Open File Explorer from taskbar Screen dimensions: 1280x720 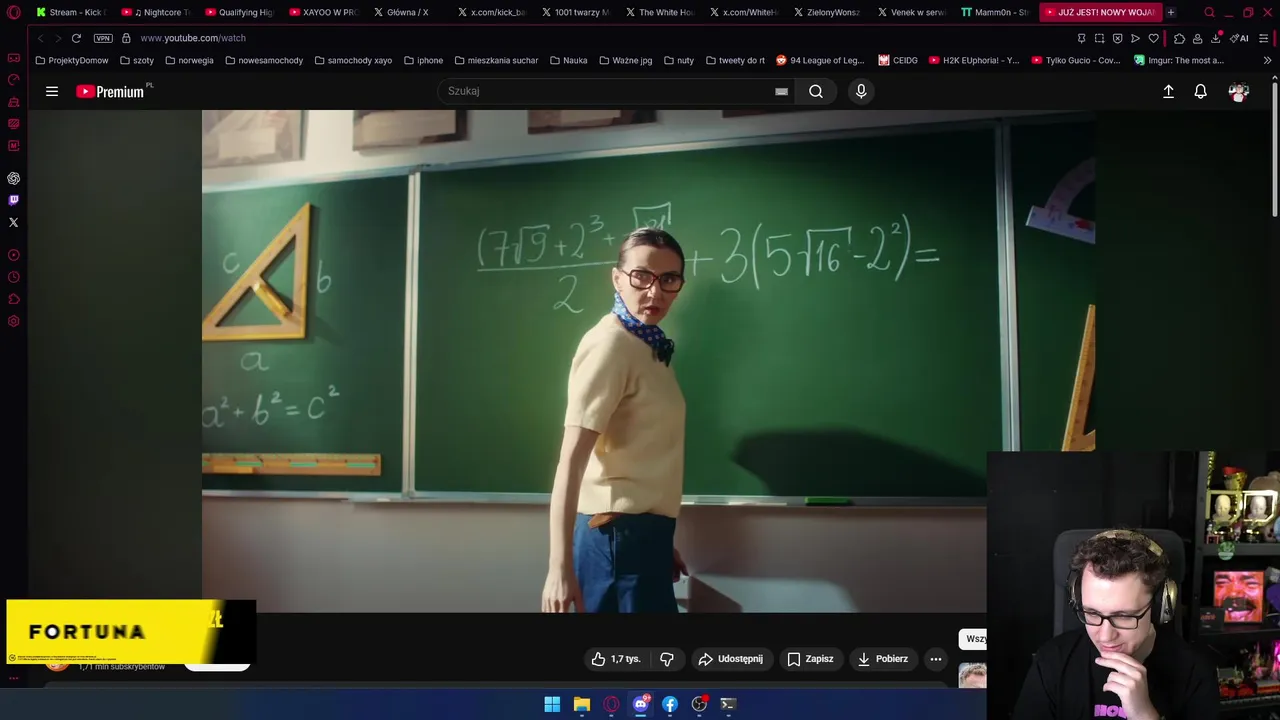581,704
